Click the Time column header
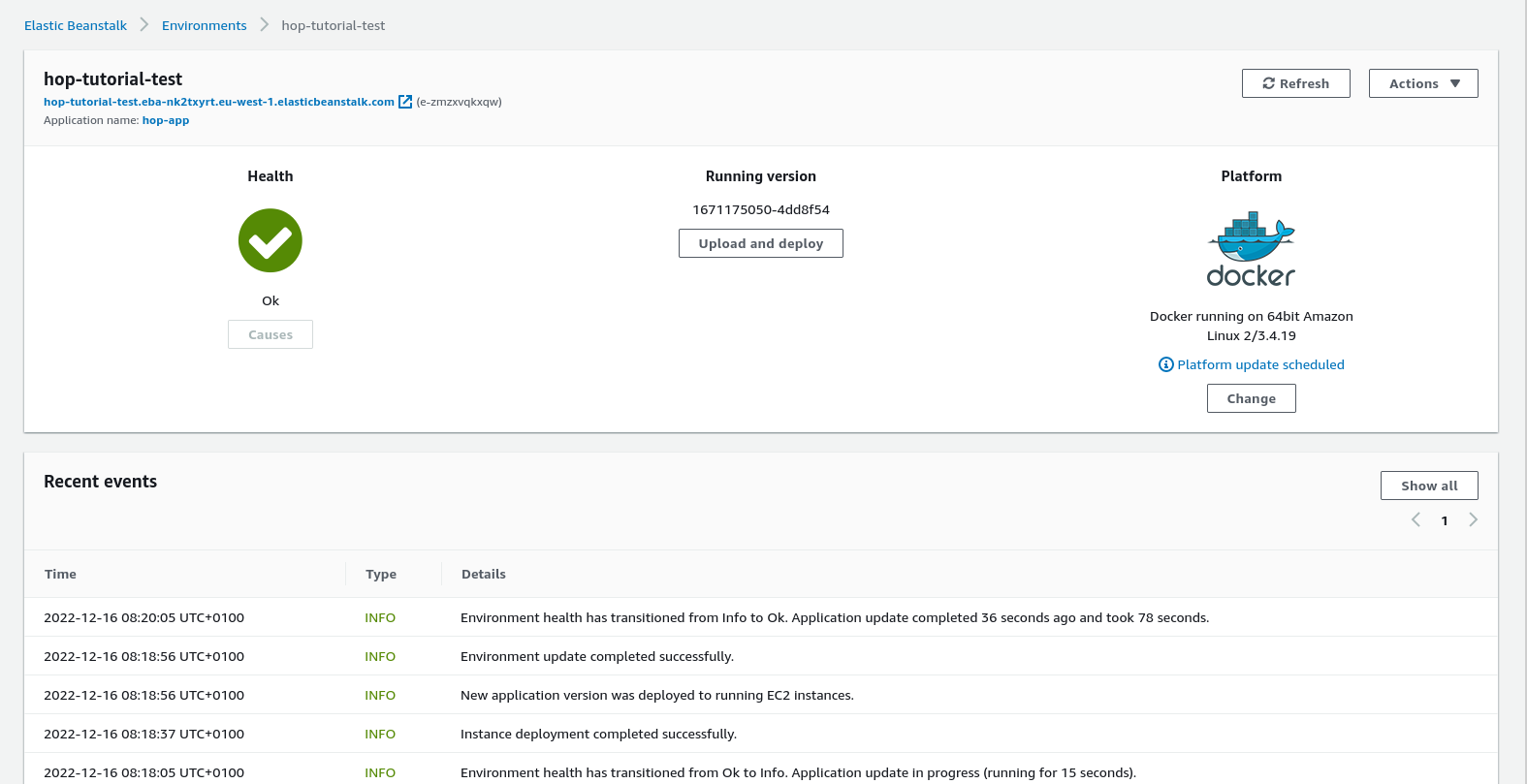 (60, 574)
